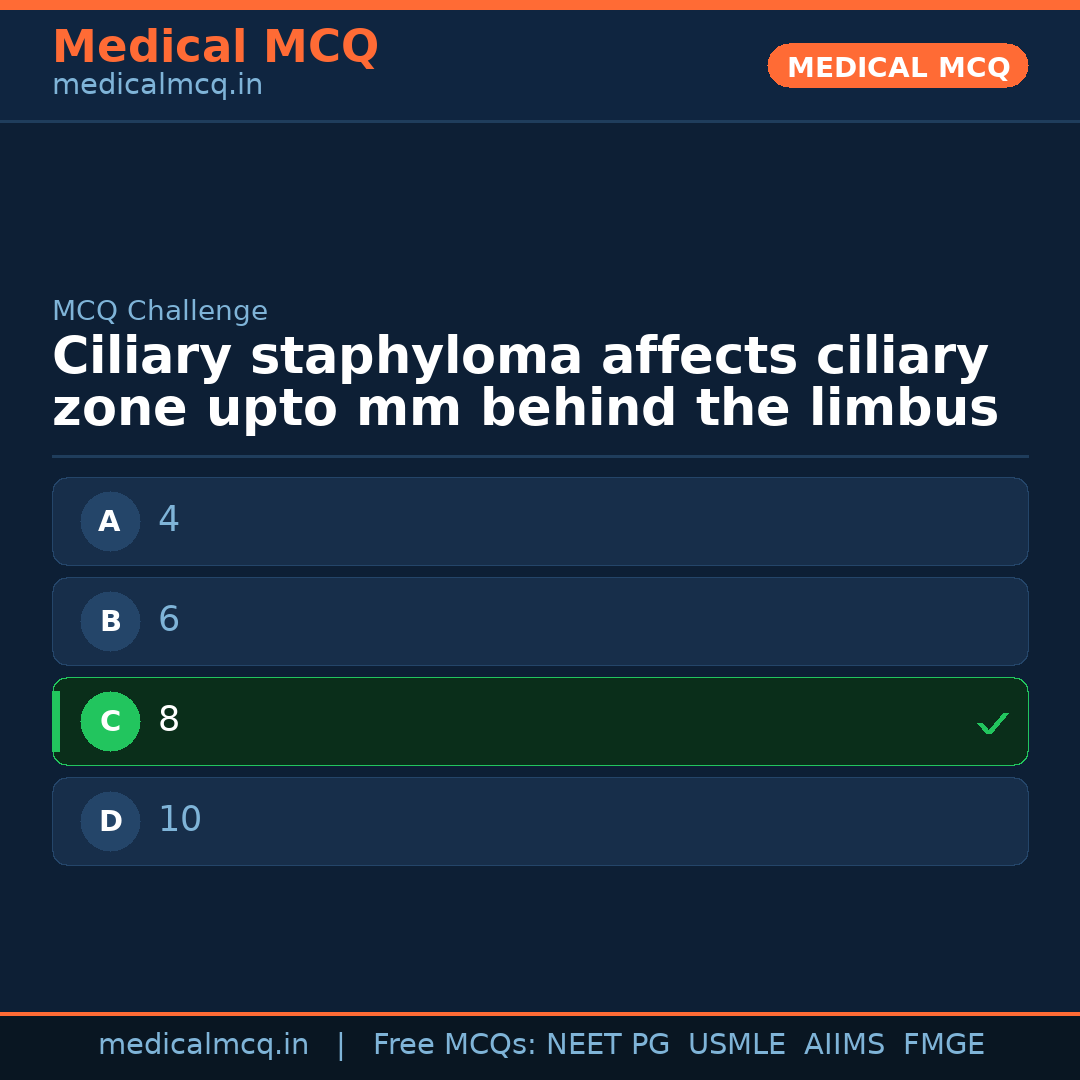
Task: Choose the answer value 6
Action: click(x=169, y=620)
